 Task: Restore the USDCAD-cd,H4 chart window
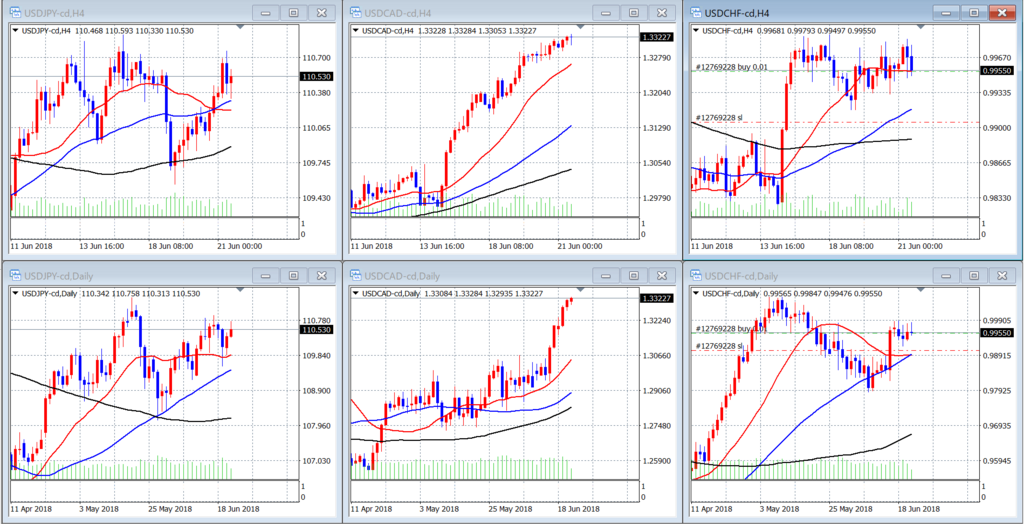[633, 12]
